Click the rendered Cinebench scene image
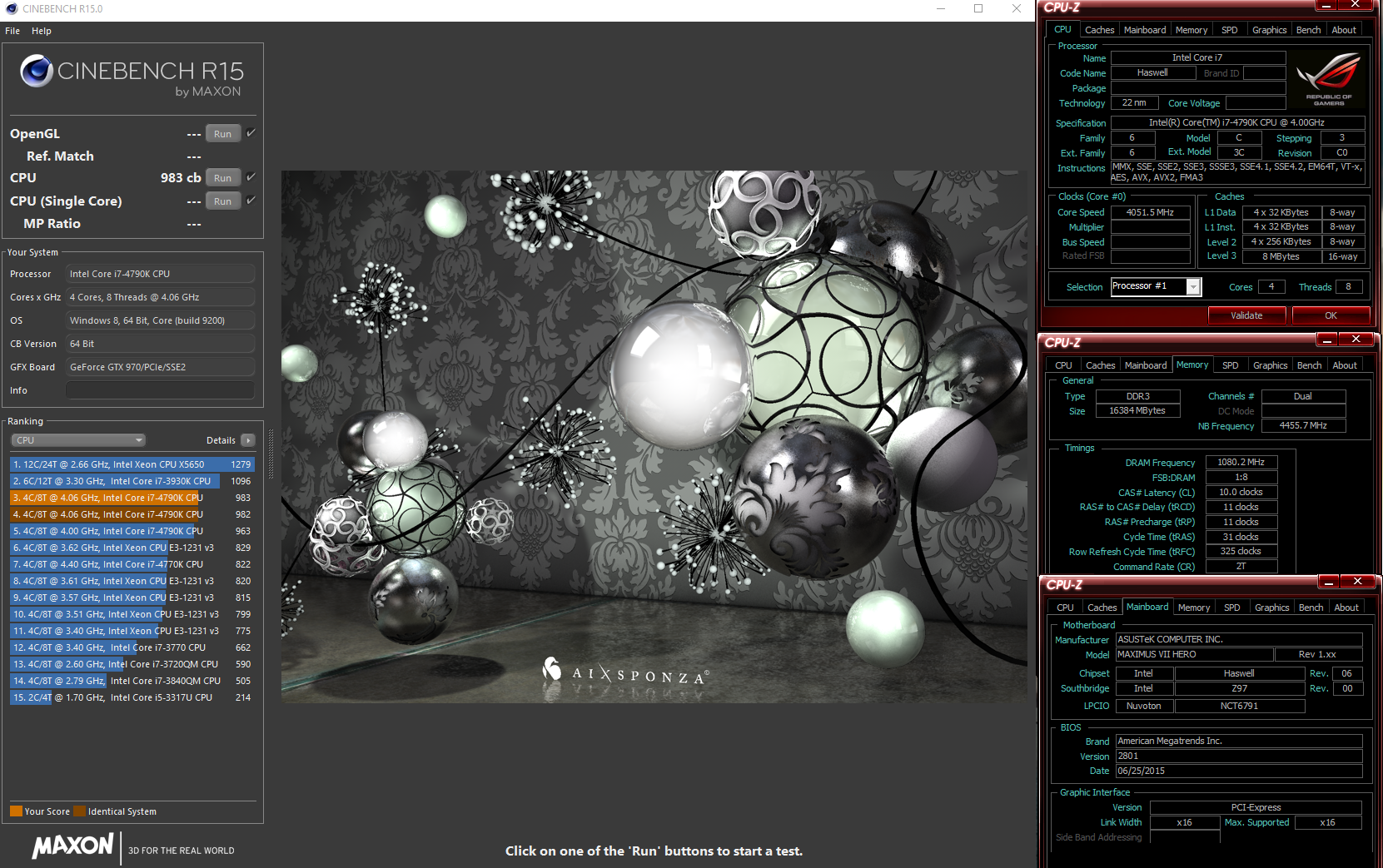The image size is (1383, 868). point(654,437)
